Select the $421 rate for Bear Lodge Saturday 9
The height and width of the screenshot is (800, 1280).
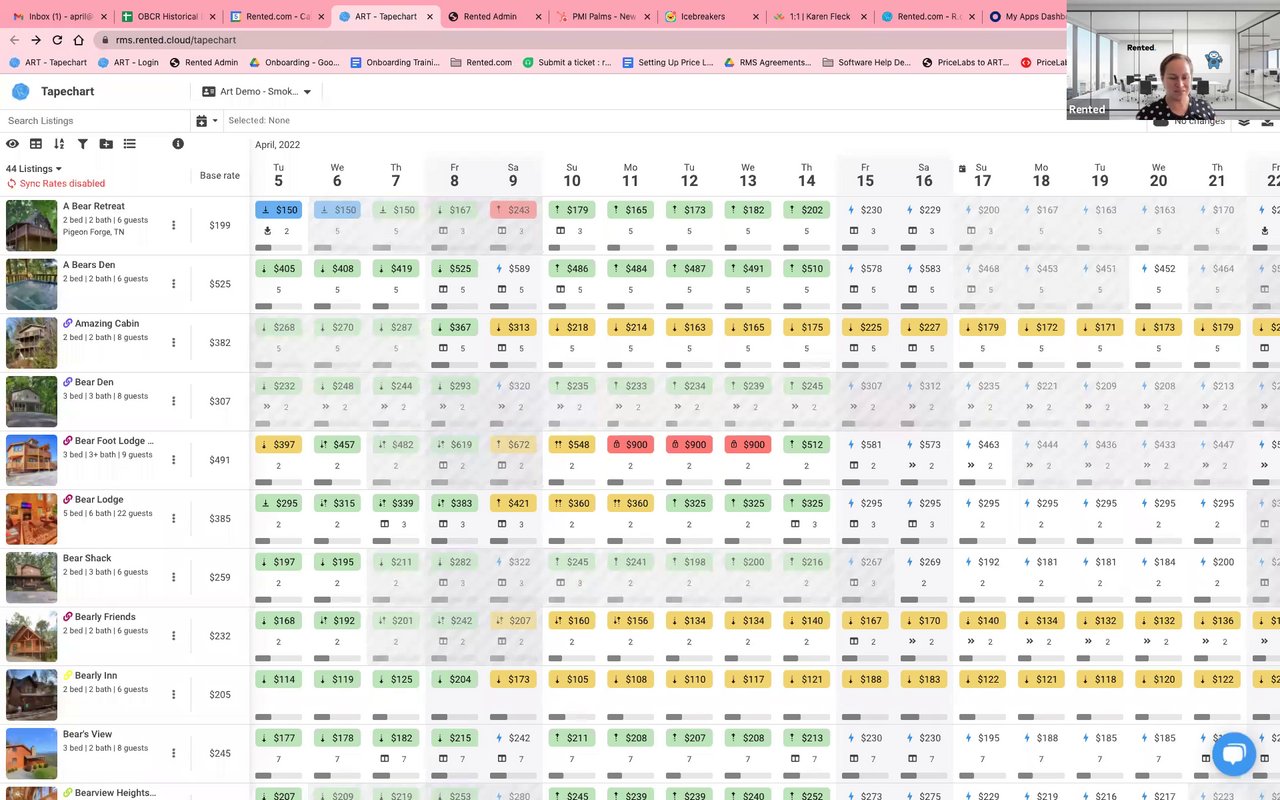(x=513, y=503)
